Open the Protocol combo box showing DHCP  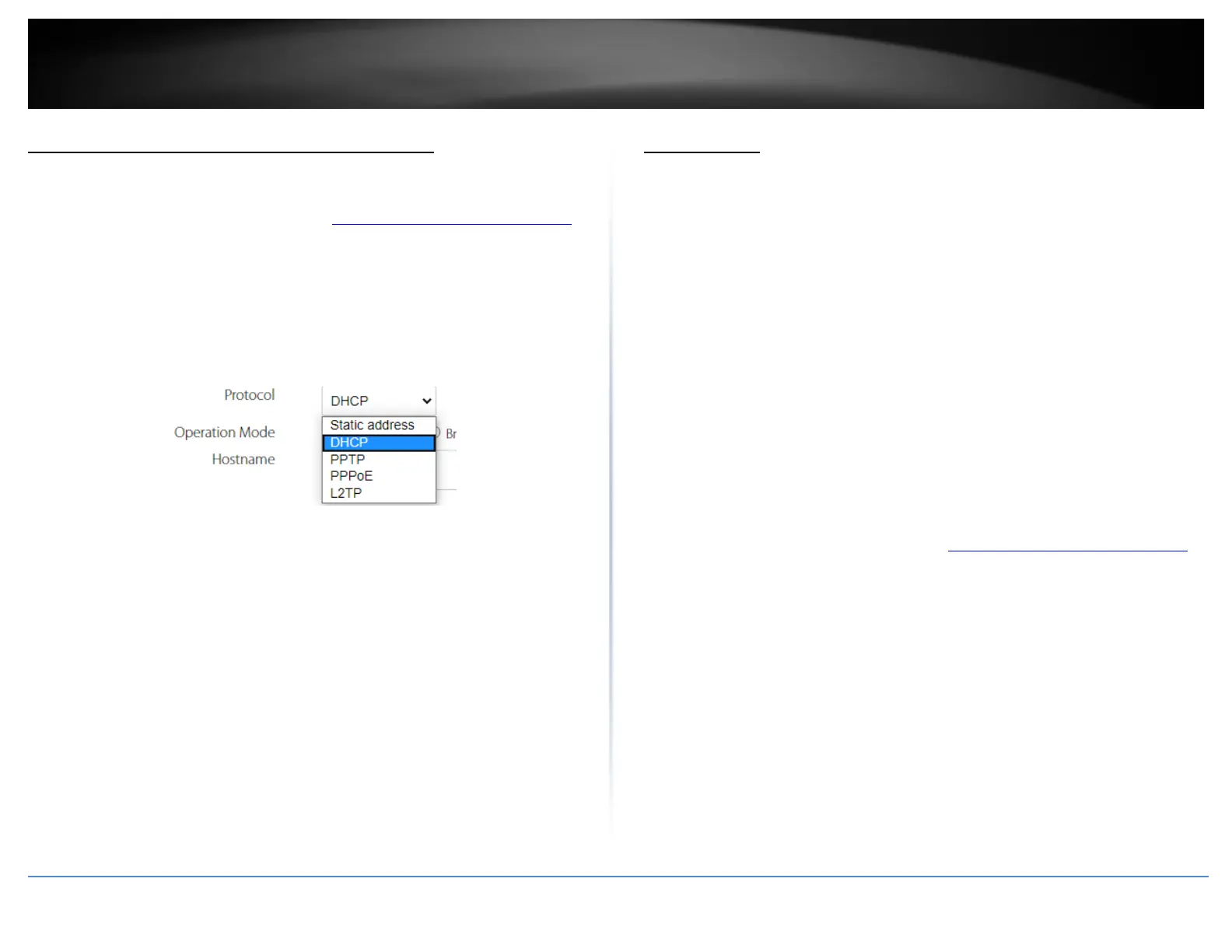click(379, 401)
